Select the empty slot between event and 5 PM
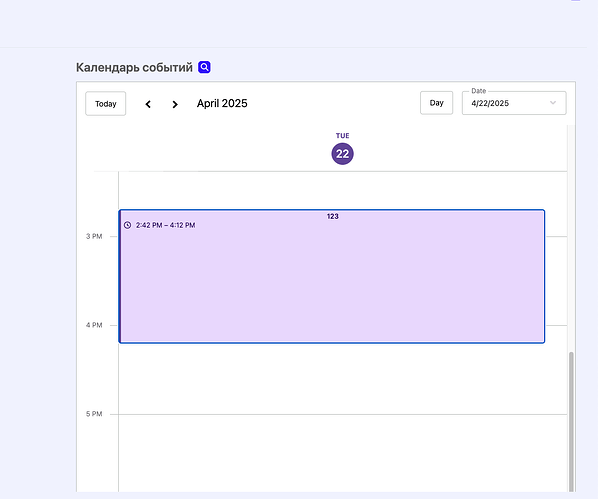The width and height of the screenshot is (598, 499). (x=342, y=378)
